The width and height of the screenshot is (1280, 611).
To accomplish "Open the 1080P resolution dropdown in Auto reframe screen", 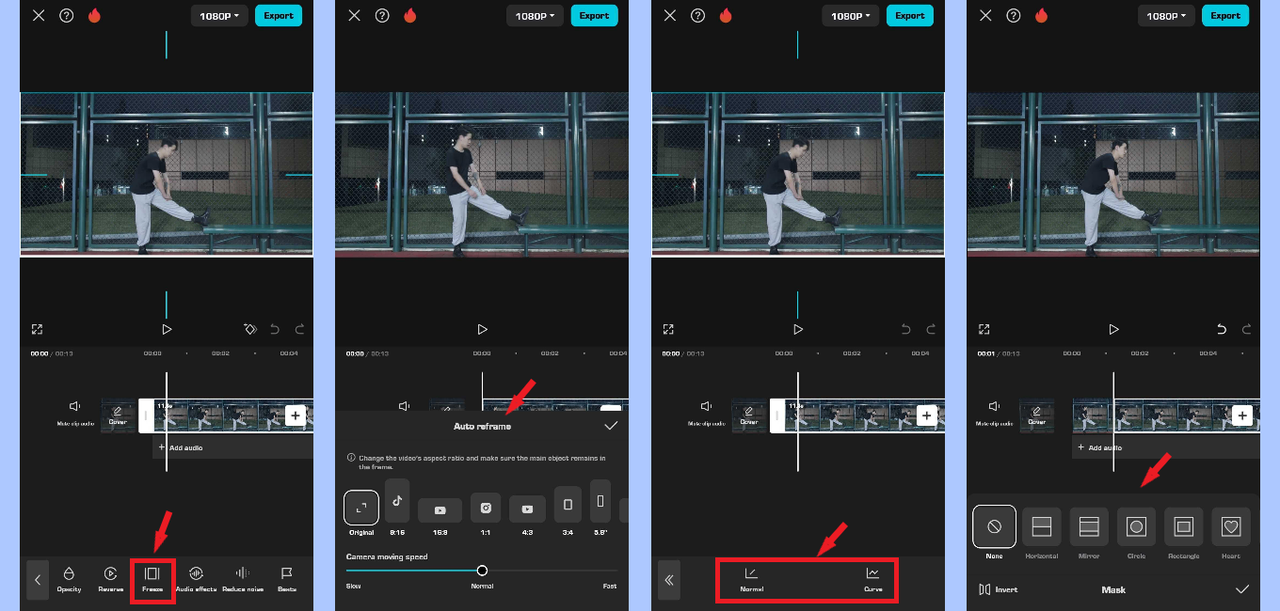I will [x=536, y=16].
